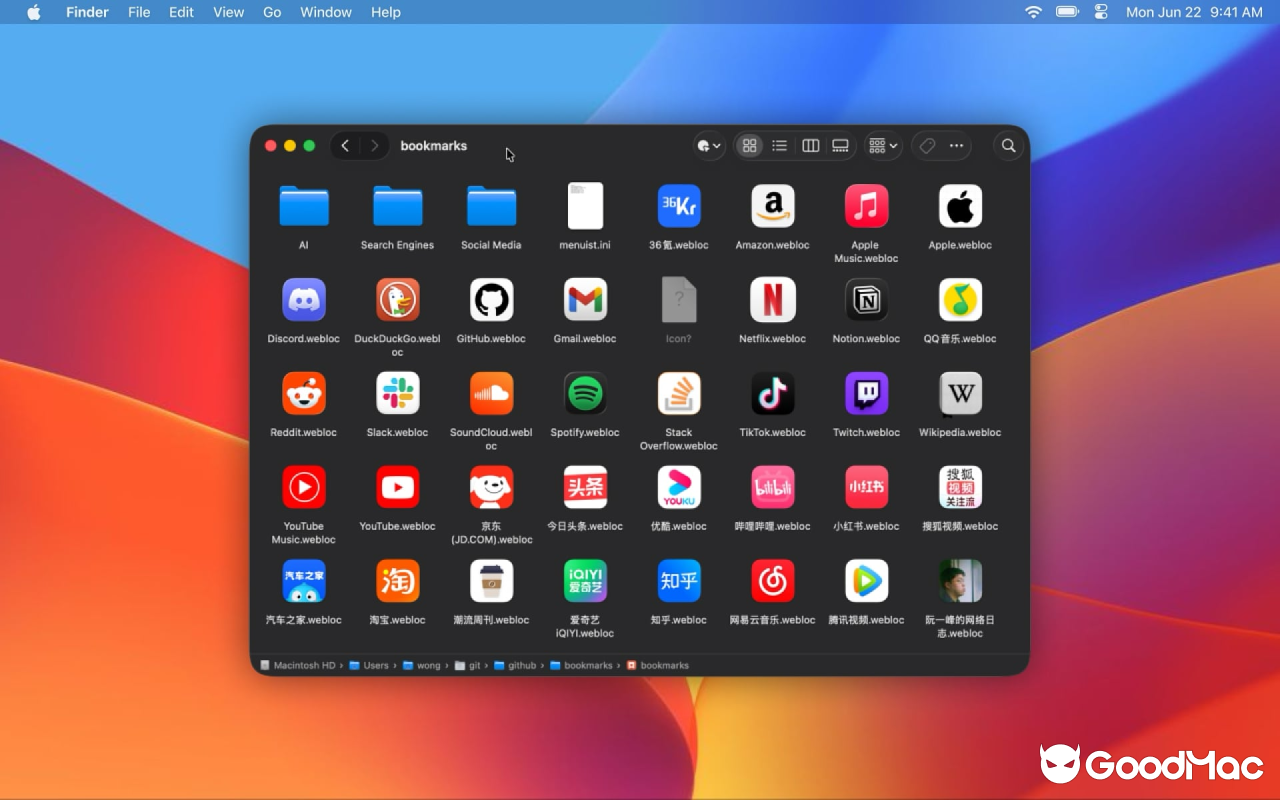Select the dimmed Icon? file
The width and height of the screenshot is (1280, 800).
(679, 300)
